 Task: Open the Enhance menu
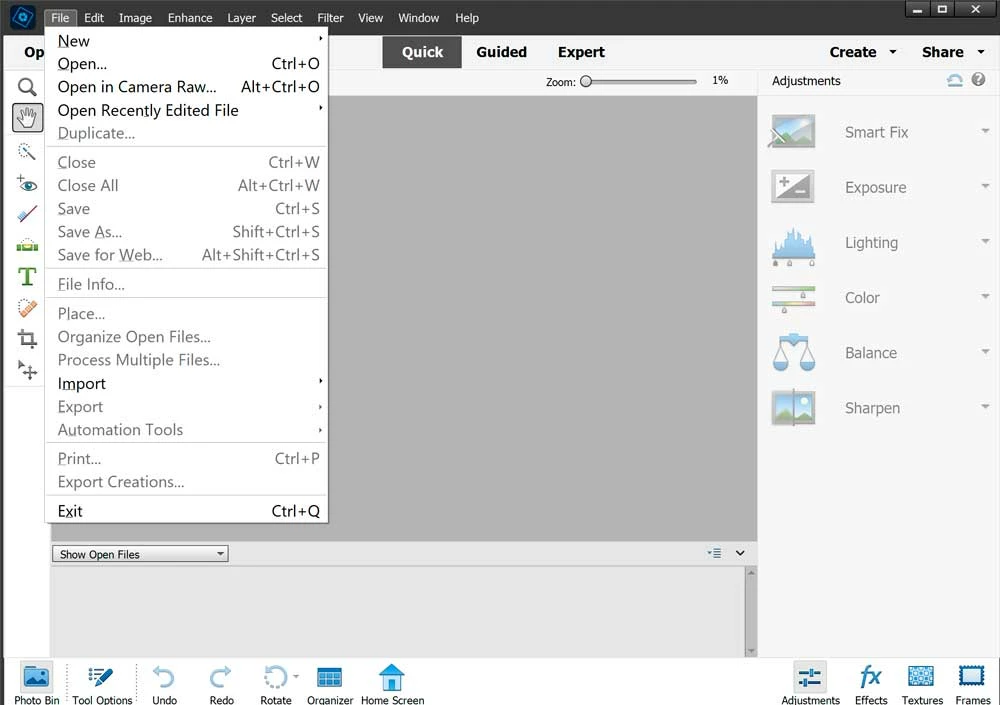(190, 18)
